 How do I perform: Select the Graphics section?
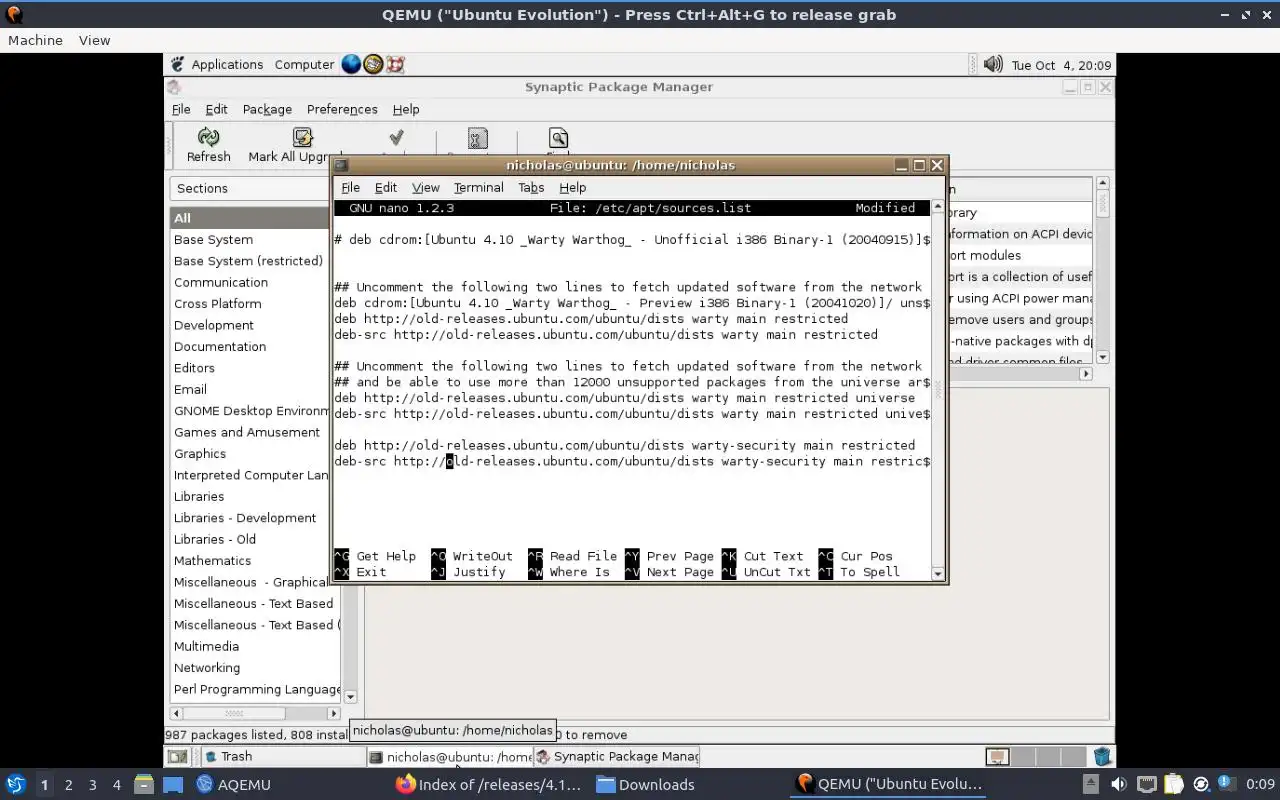coord(200,454)
